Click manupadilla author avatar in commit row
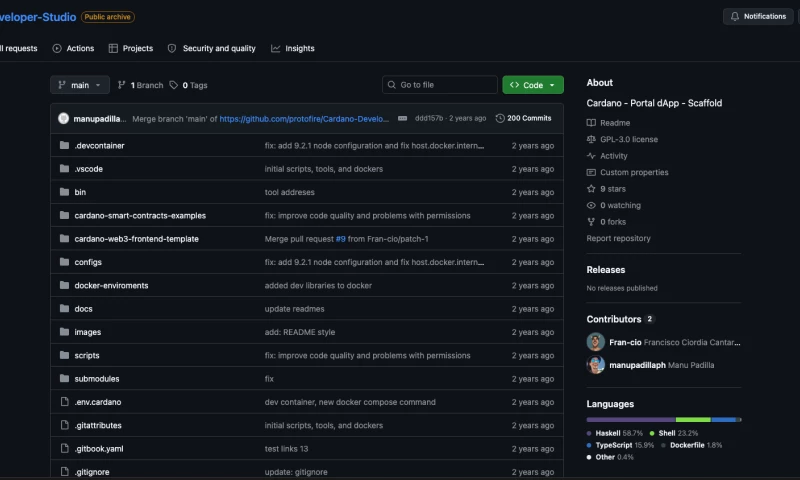This screenshot has height=480, width=800. (63, 118)
